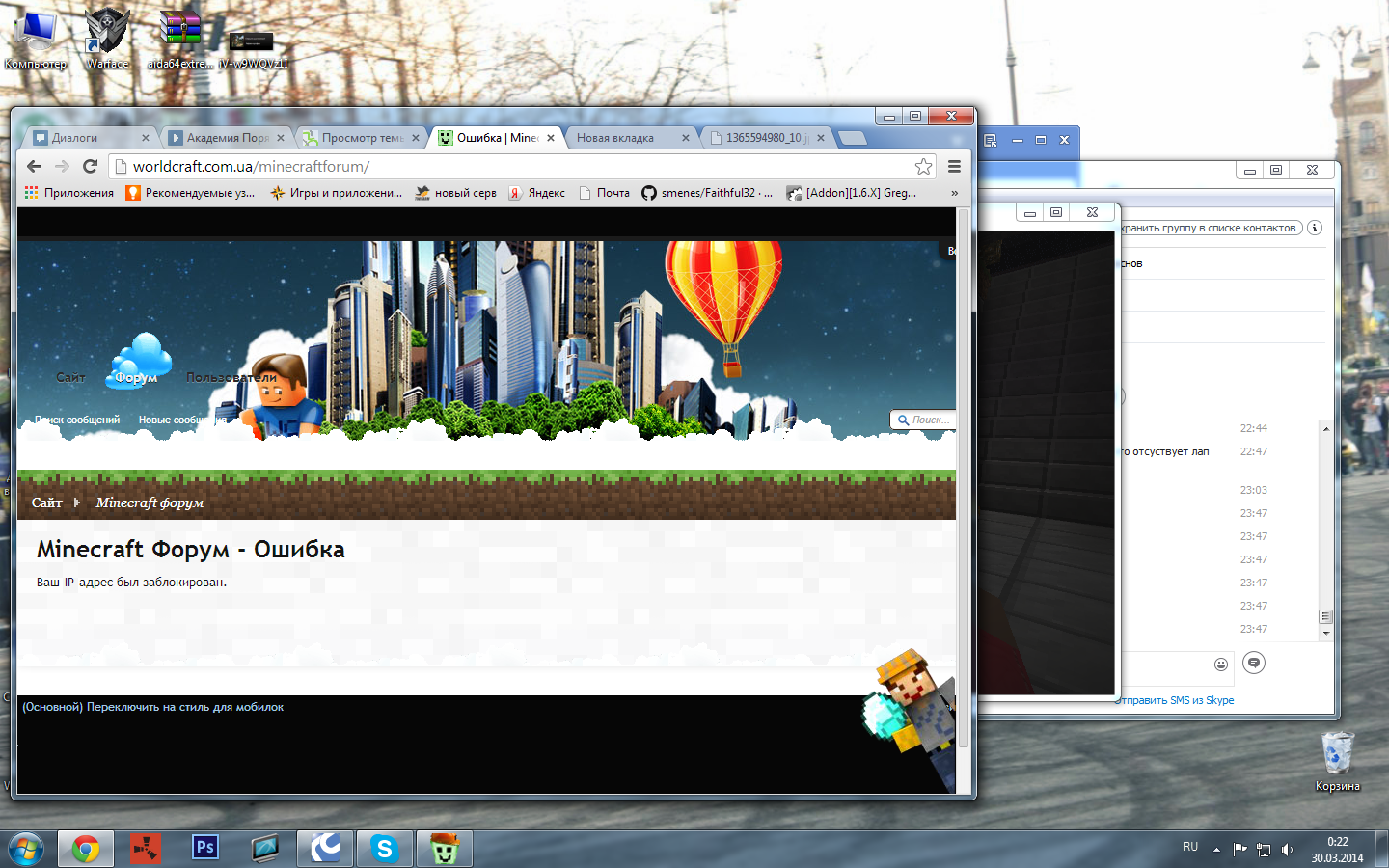Image resolution: width=1389 pixels, height=868 pixels.
Task: Open the smenes/Faithful32 GitHub bookmark
Action: click(707, 193)
